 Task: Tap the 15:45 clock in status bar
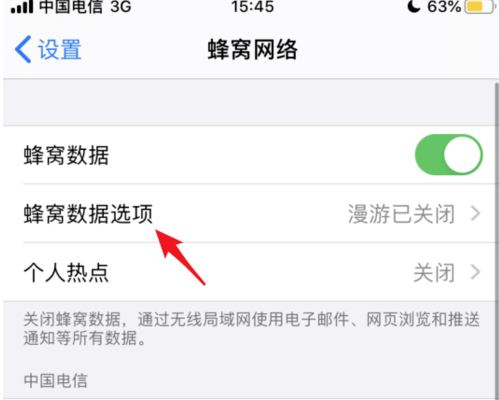tap(253, 6)
